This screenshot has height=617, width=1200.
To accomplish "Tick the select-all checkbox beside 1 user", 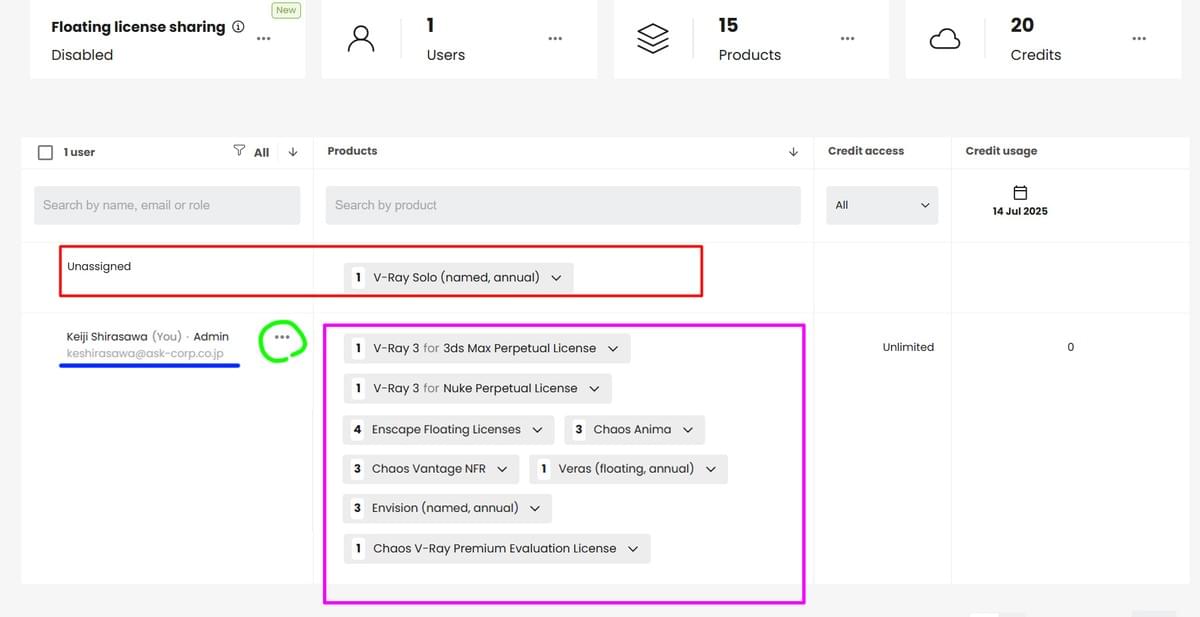I will click(45, 152).
